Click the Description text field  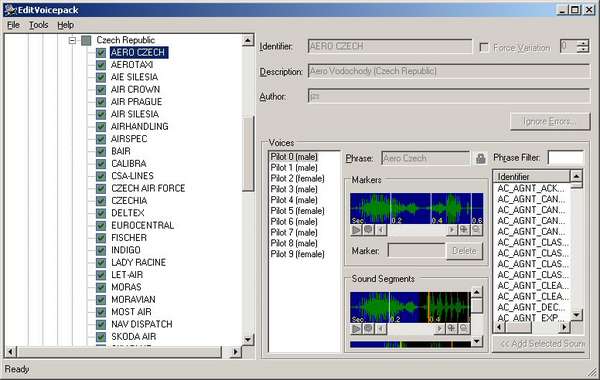449,72
